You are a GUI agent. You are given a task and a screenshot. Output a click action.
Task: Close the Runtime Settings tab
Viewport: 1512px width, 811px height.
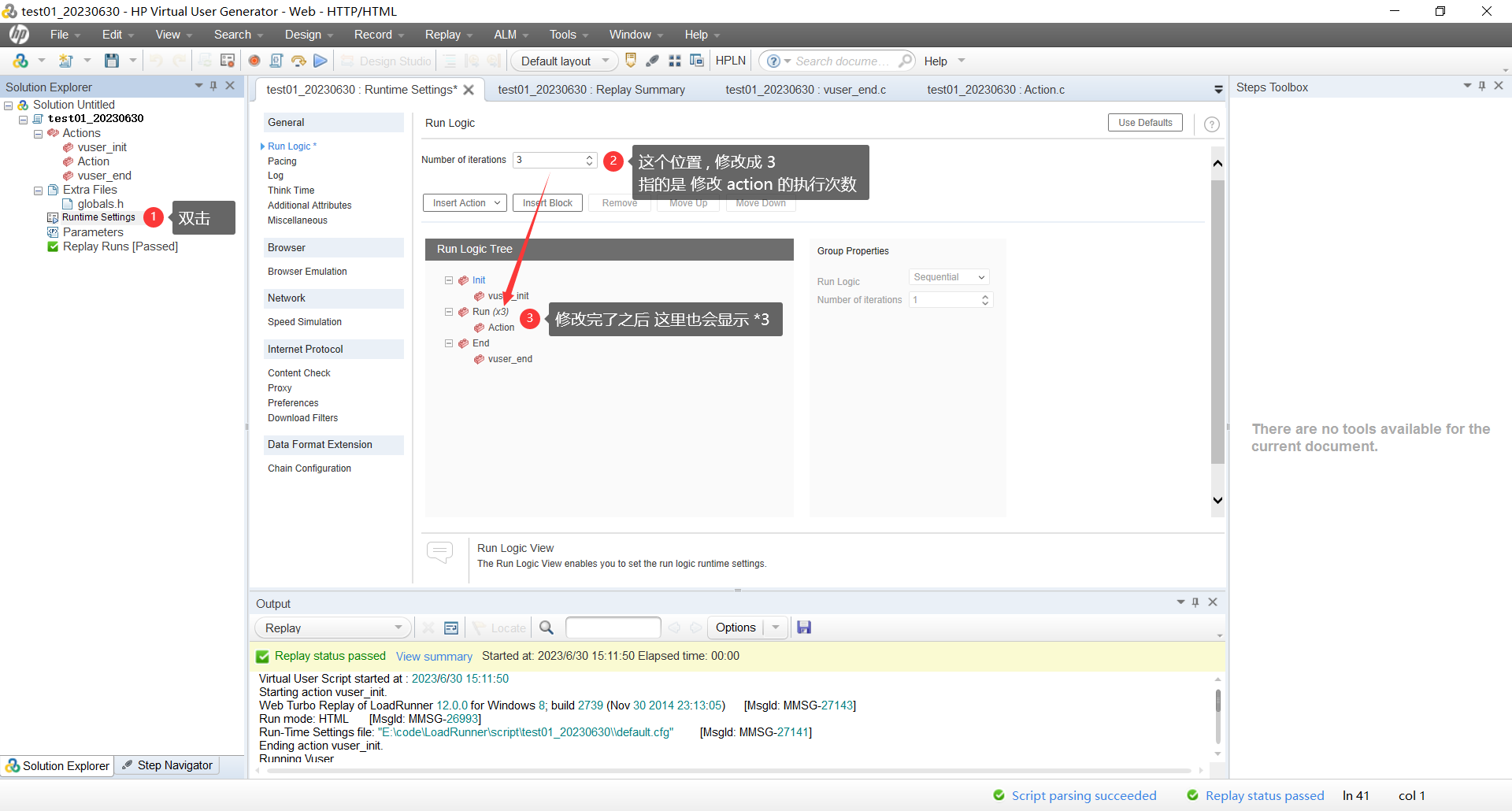coord(469,90)
